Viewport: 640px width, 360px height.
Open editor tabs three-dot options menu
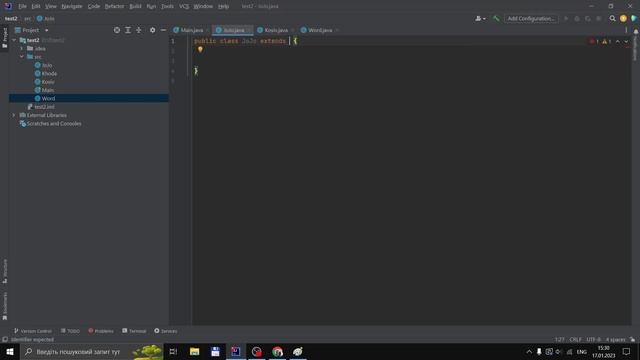(626, 30)
